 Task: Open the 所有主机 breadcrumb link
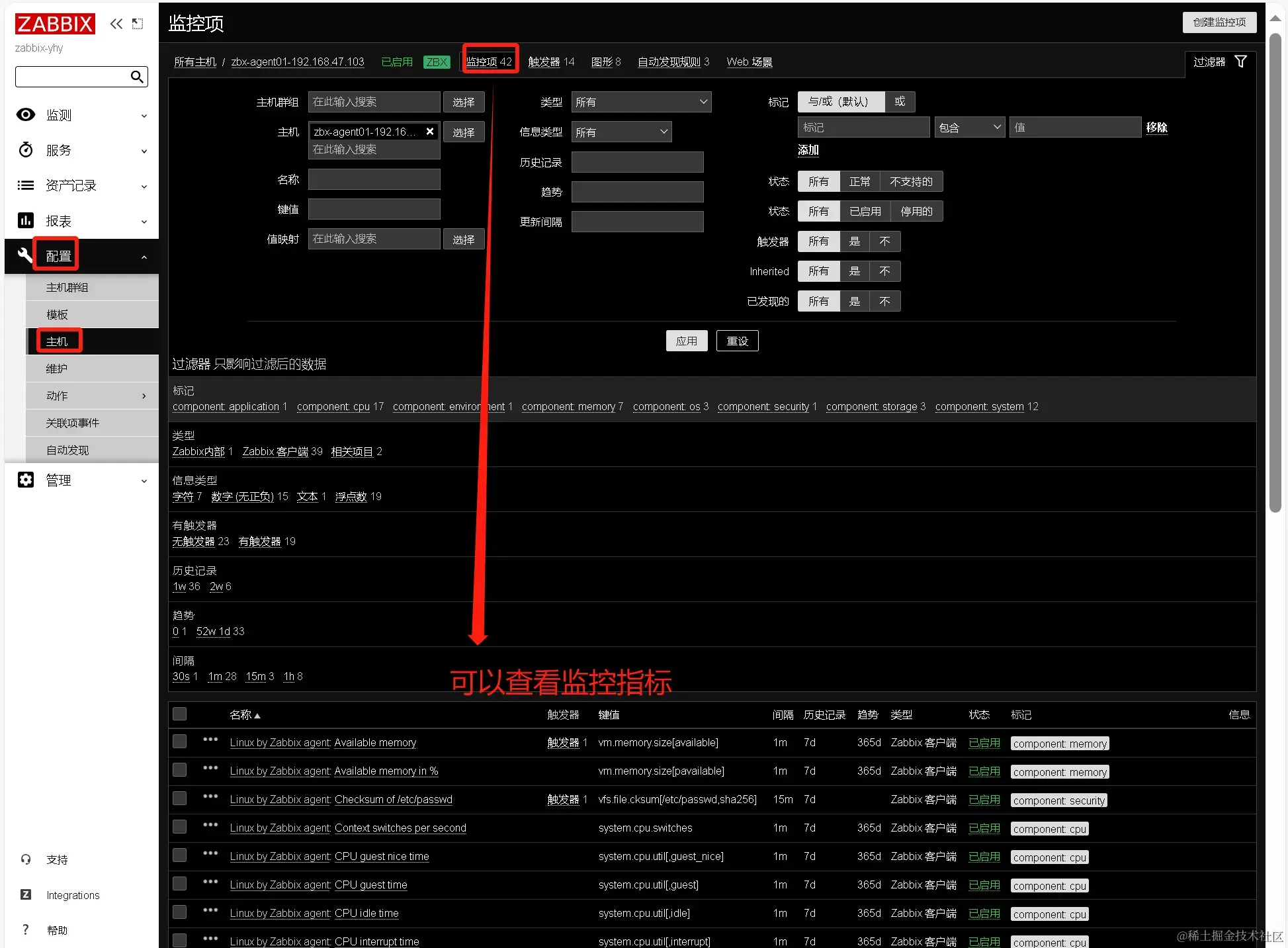tap(195, 62)
